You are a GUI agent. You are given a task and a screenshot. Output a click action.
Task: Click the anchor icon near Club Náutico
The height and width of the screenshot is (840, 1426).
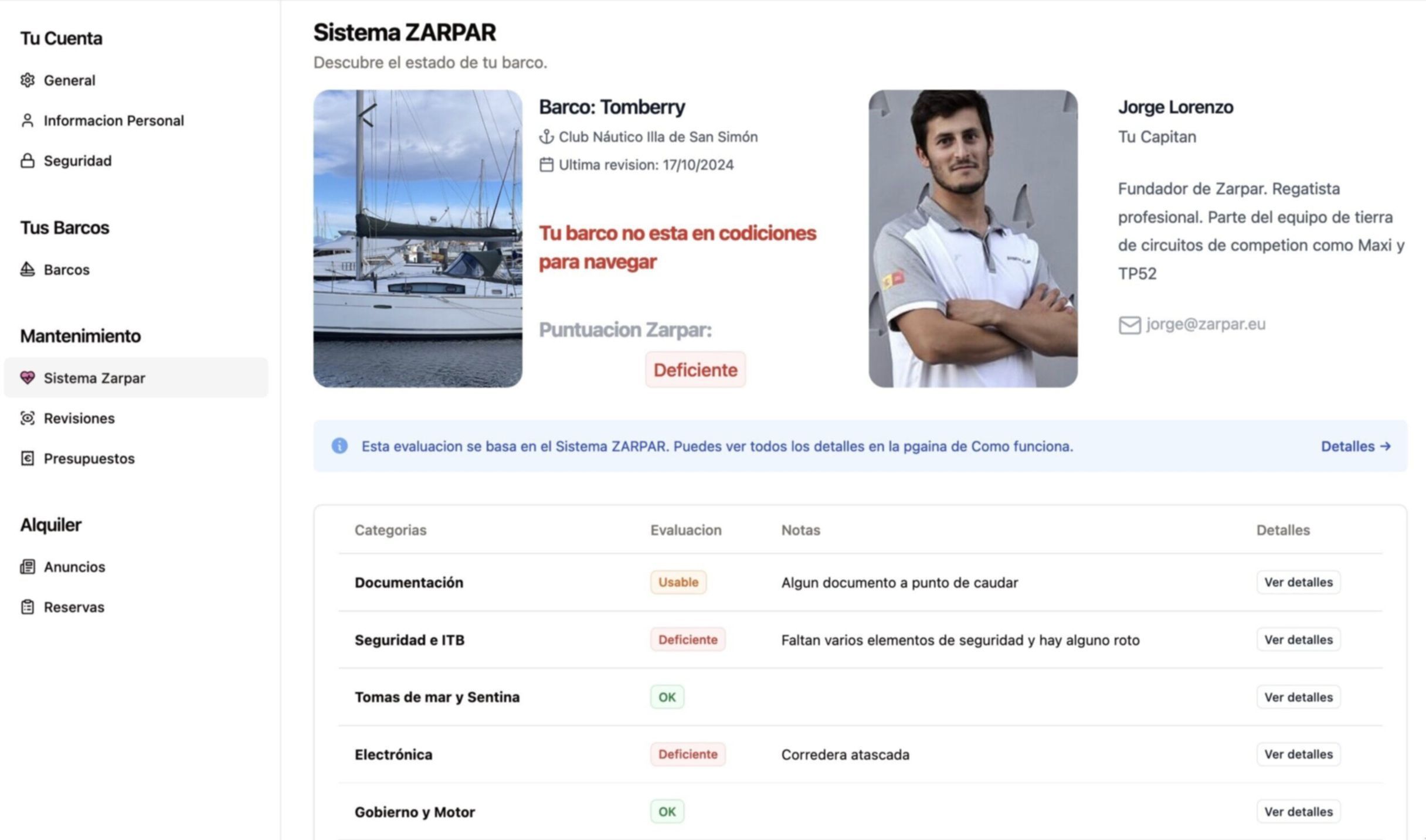click(x=546, y=137)
